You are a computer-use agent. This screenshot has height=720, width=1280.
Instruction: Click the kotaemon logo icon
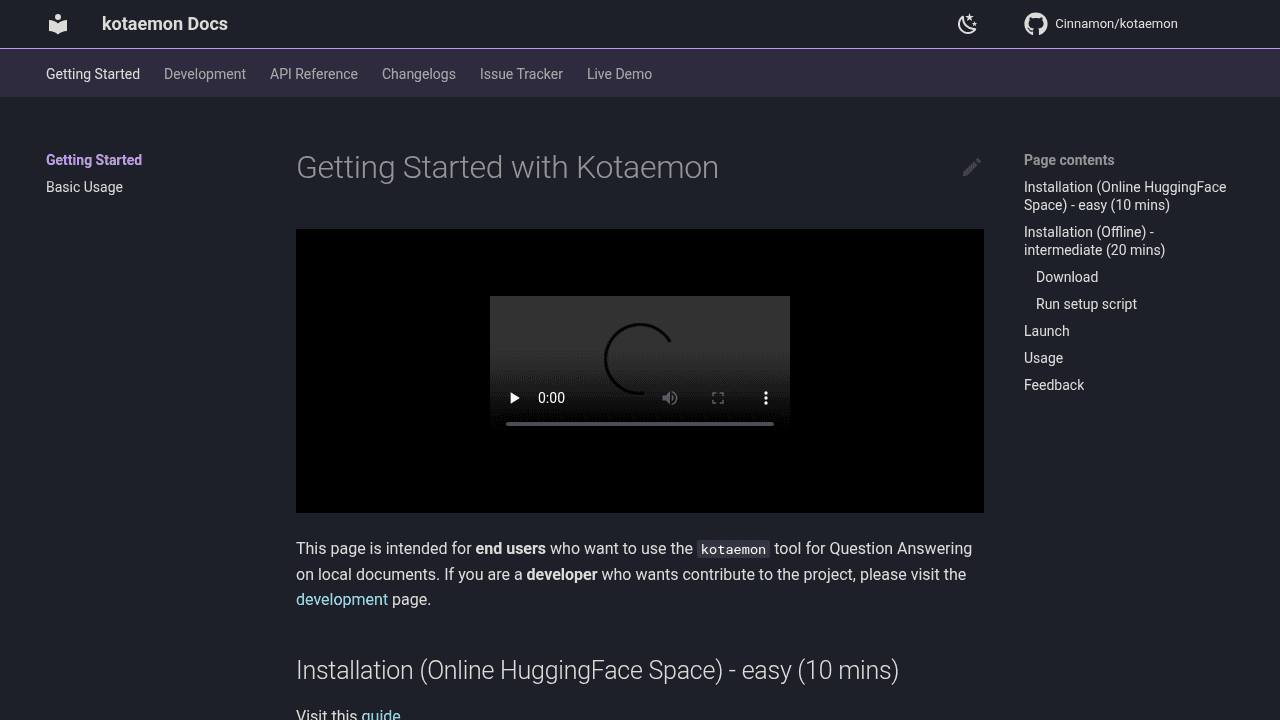coord(57,24)
